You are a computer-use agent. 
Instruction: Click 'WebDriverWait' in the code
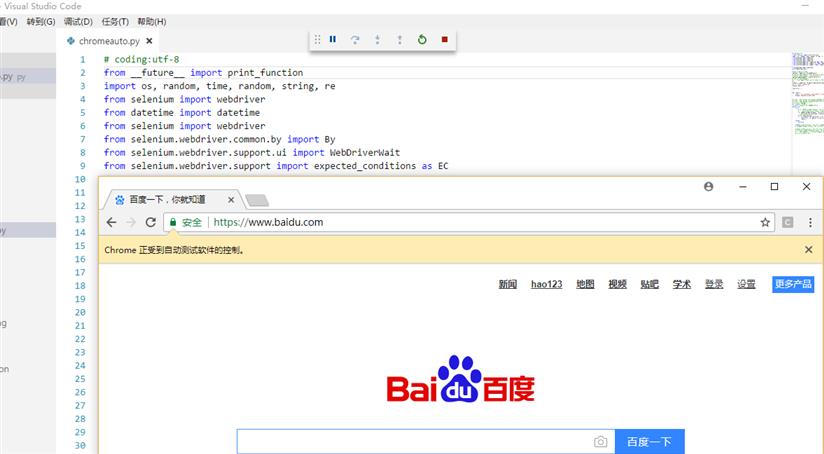coord(365,152)
